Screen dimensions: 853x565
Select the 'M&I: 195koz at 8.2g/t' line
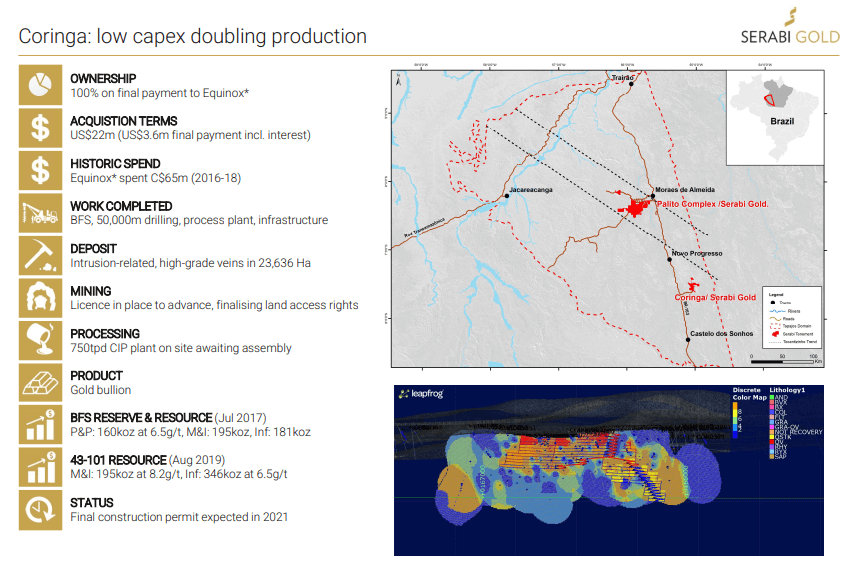coord(178,474)
